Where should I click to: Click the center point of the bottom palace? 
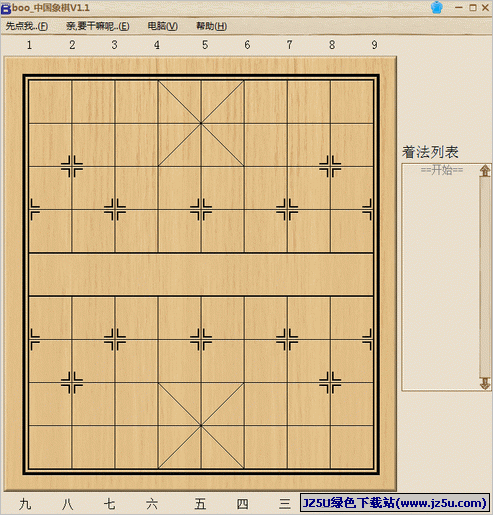[x=201, y=426]
